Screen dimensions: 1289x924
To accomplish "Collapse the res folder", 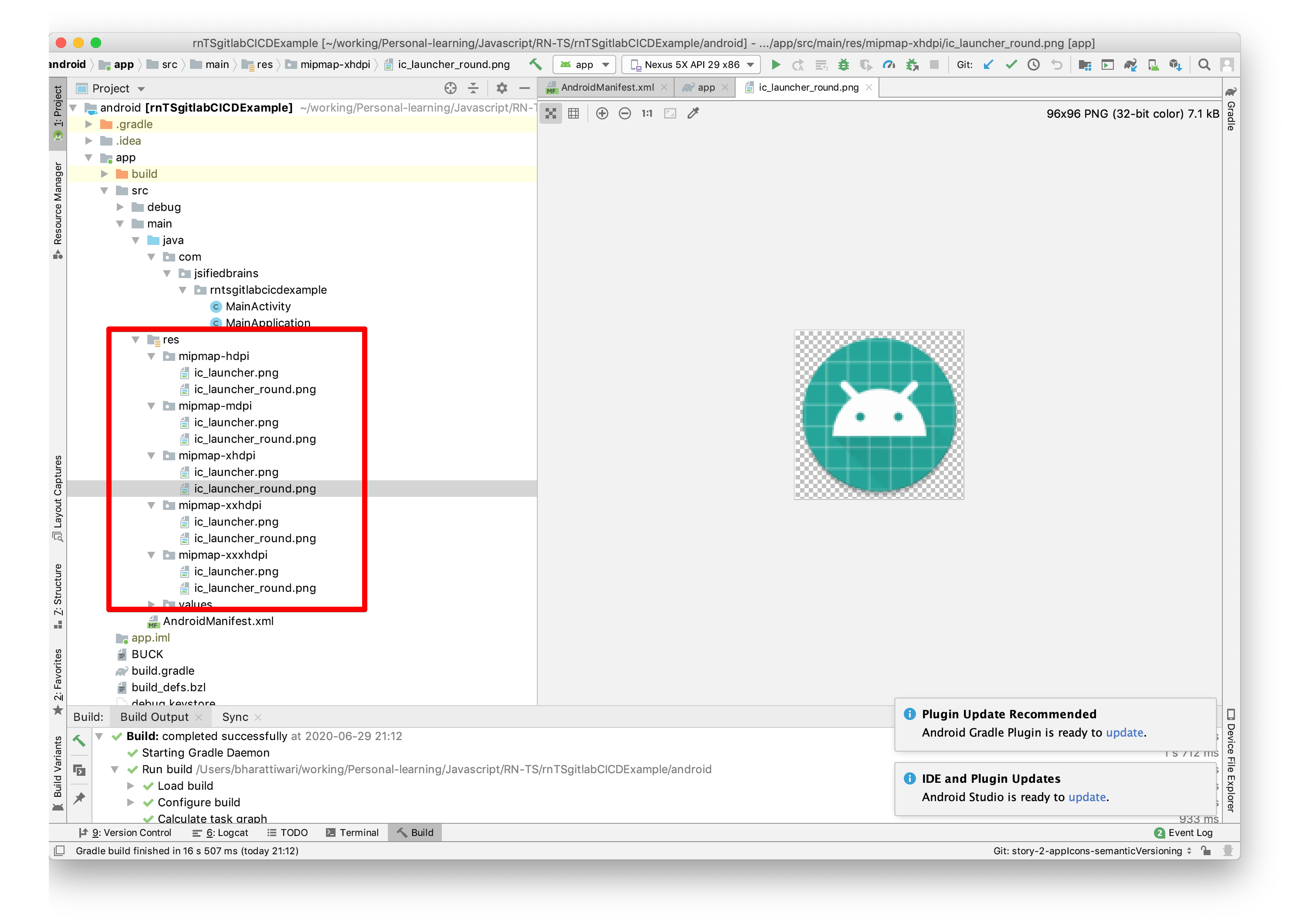I will [135, 340].
